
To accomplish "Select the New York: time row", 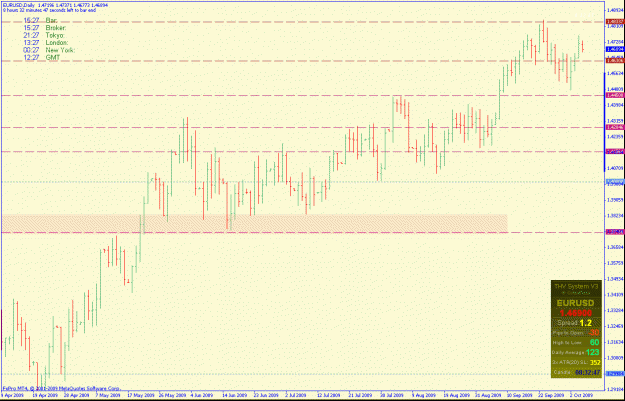I will pyautogui.click(x=49, y=50).
